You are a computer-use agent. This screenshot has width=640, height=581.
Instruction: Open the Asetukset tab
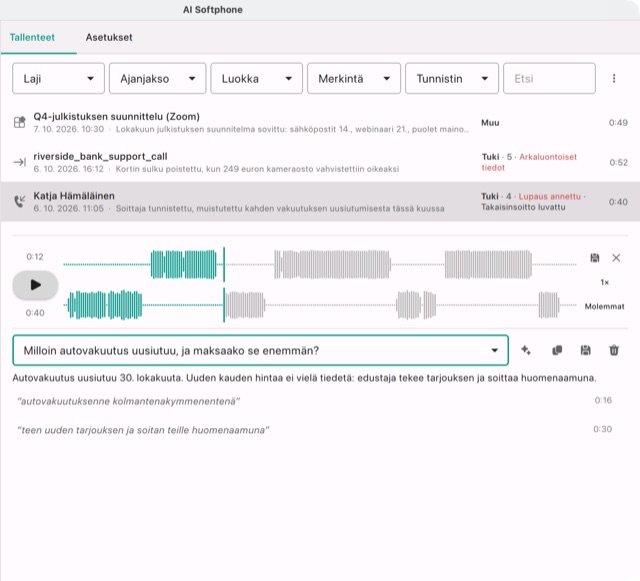click(109, 37)
